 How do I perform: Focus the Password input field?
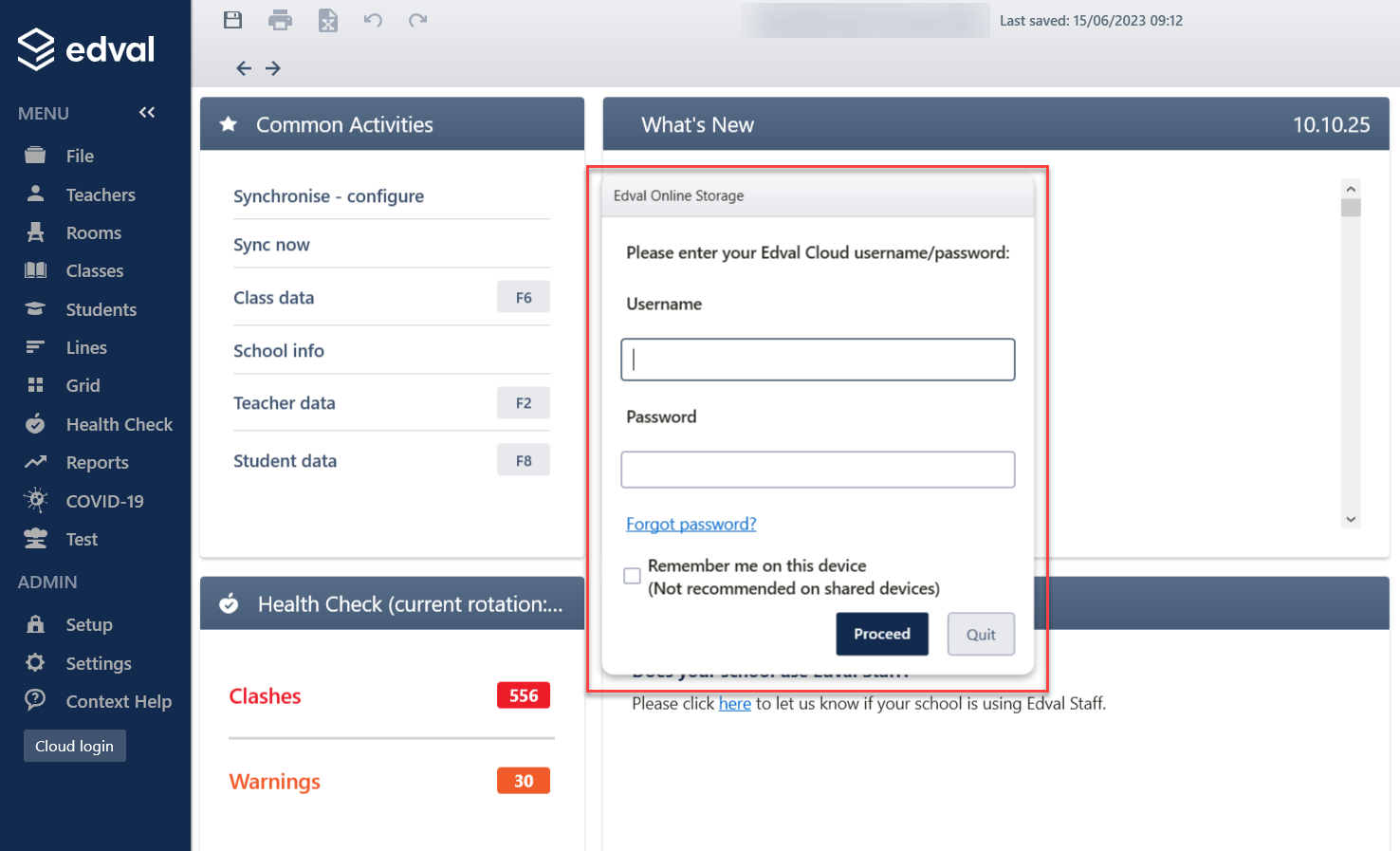818,470
